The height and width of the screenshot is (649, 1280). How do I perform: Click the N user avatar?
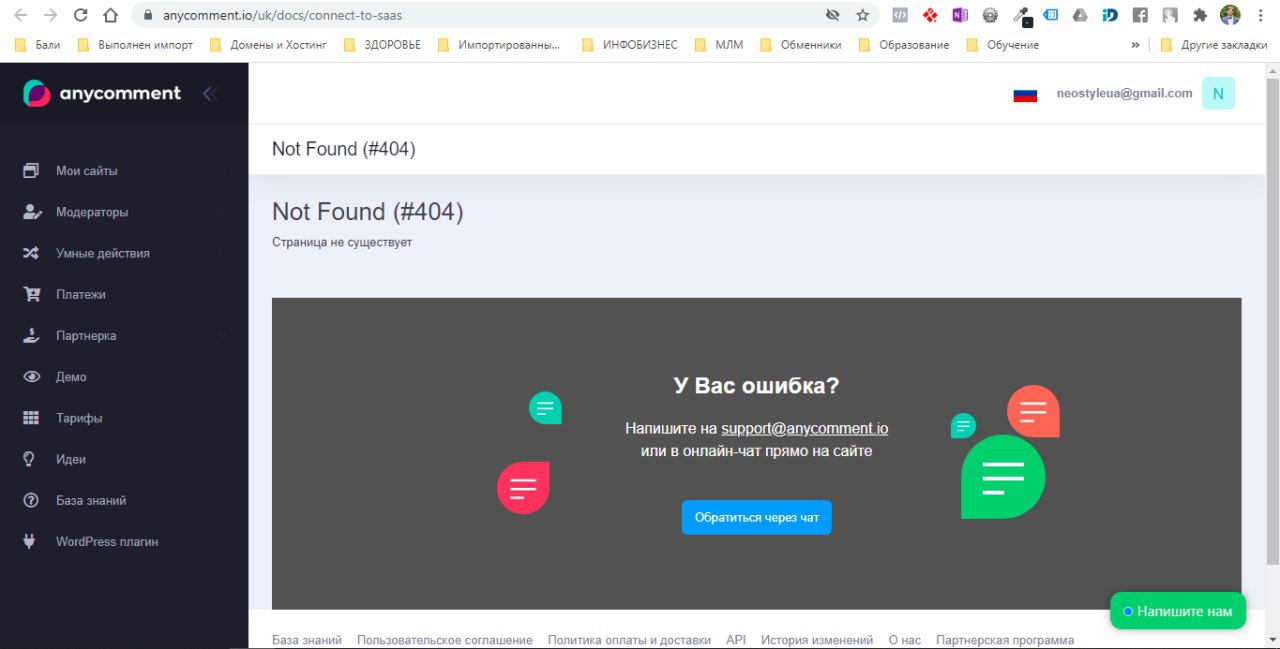click(x=1218, y=93)
